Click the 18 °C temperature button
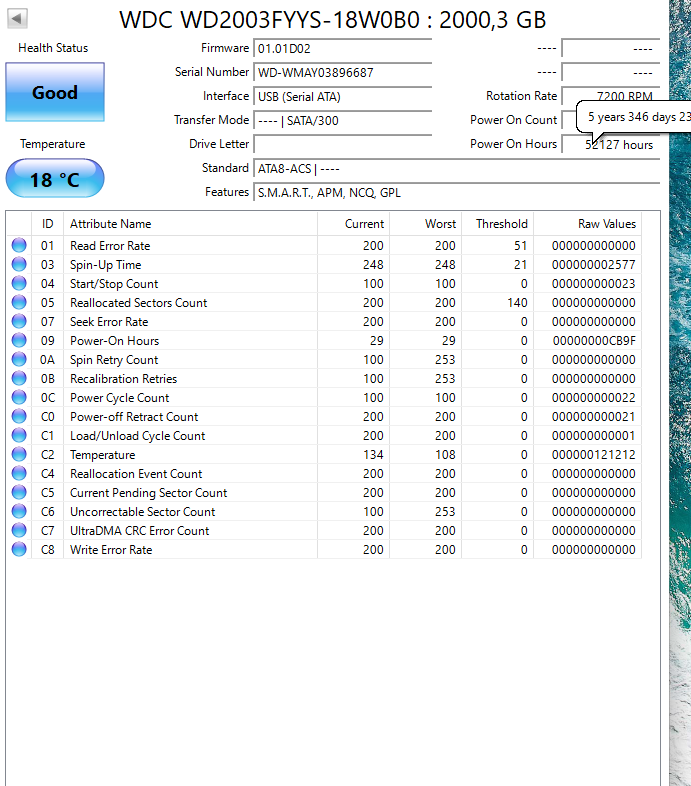The height and width of the screenshot is (786, 691). pyautogui.click(x=55, y=179)
